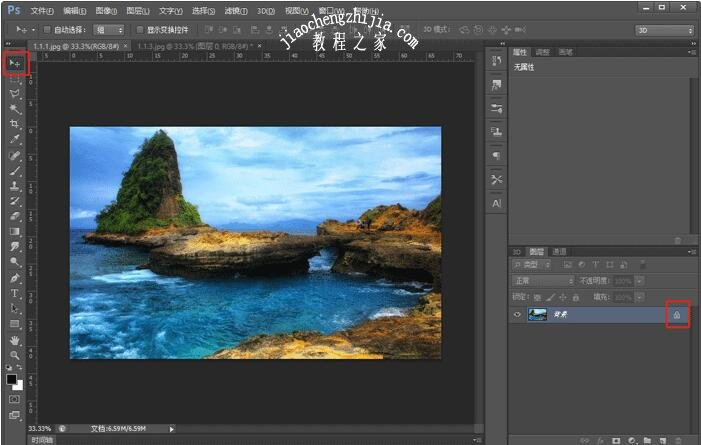Select the Eyedropper tool
The image size is (701, 445).
15,140
